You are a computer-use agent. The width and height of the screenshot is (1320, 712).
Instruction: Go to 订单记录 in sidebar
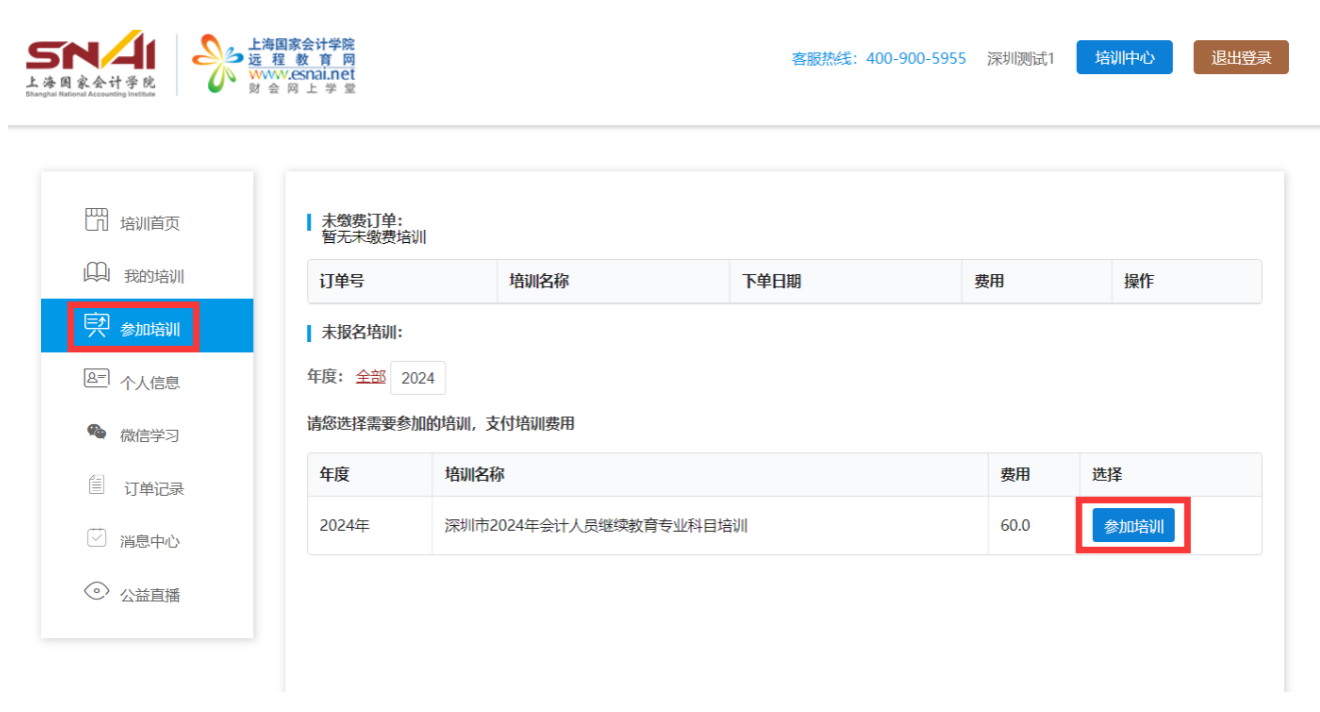tap(154, 489)
